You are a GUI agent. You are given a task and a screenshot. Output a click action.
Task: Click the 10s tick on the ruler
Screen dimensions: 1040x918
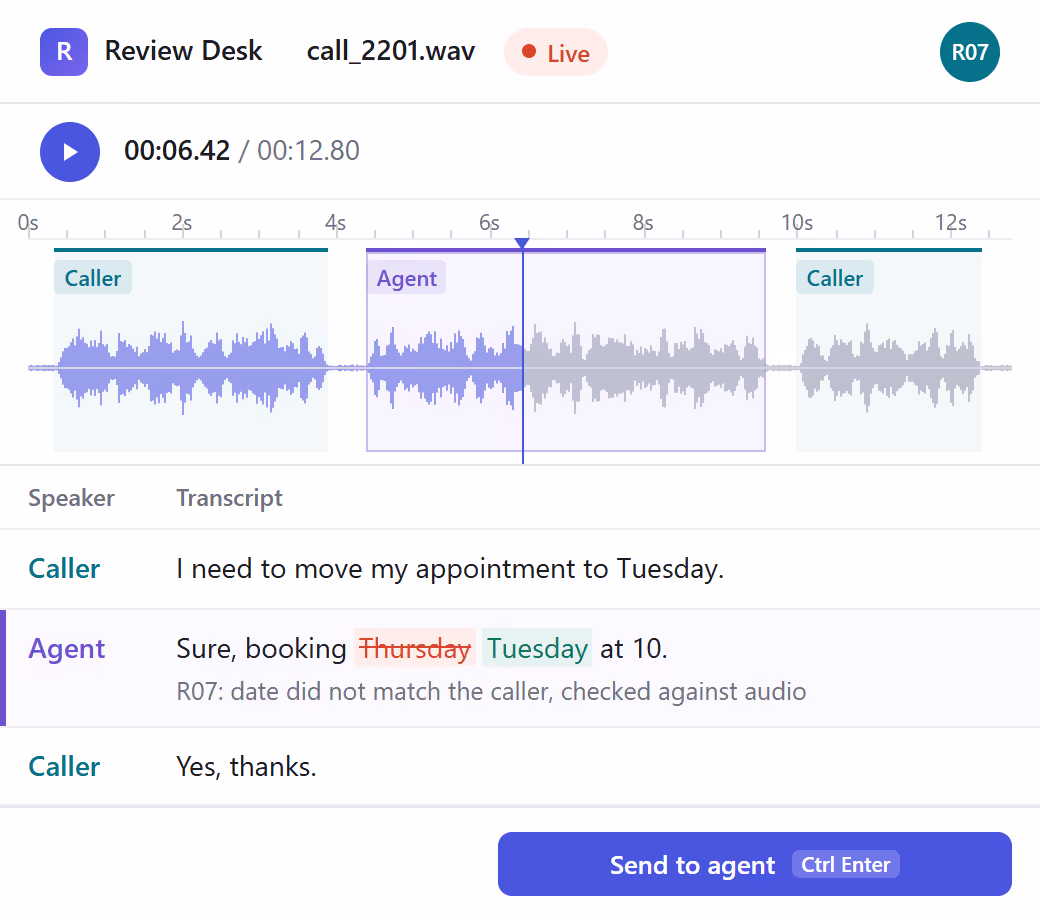pos(797,224)
